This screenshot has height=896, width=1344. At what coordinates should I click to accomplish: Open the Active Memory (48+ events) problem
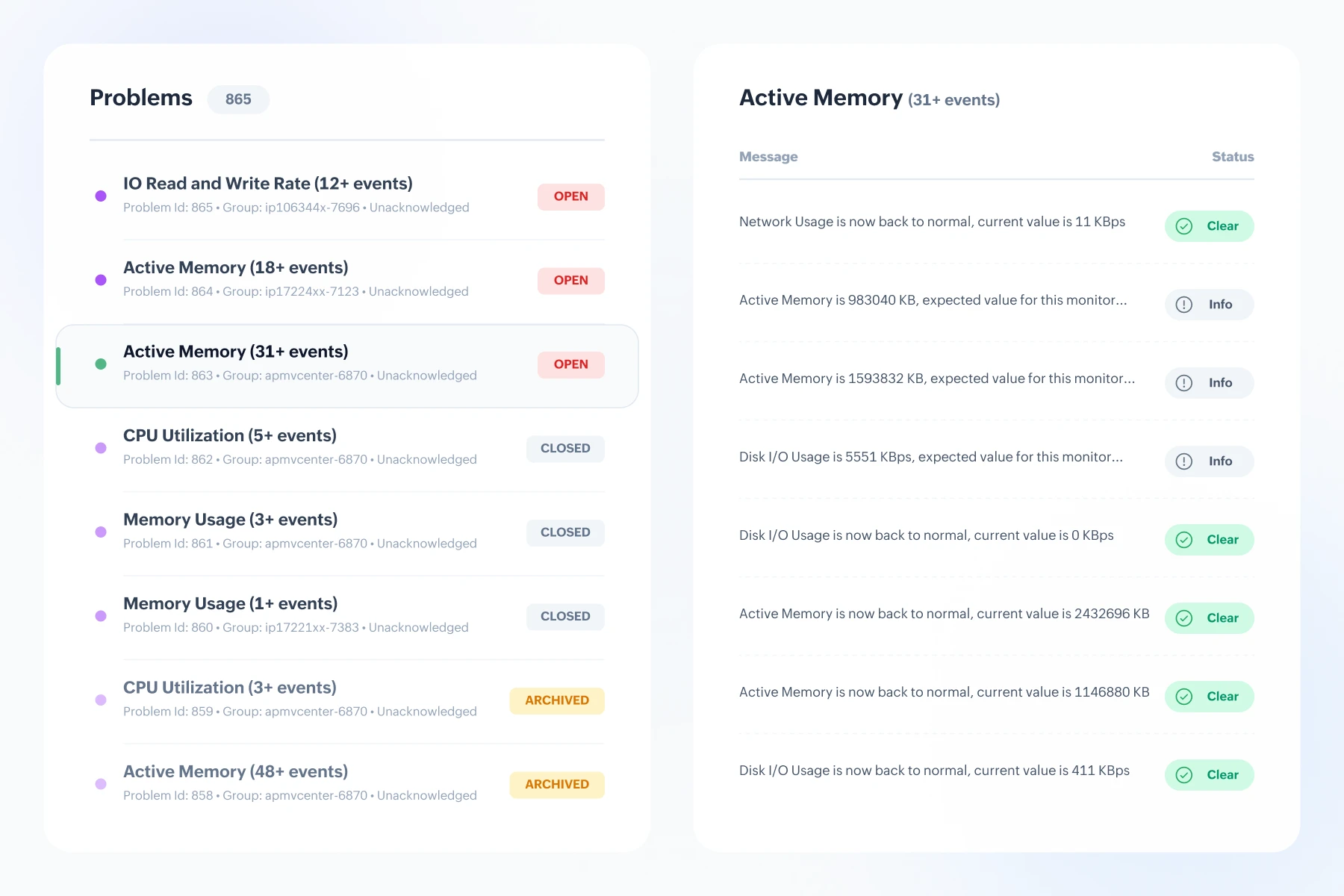click(x=236, y=771)
